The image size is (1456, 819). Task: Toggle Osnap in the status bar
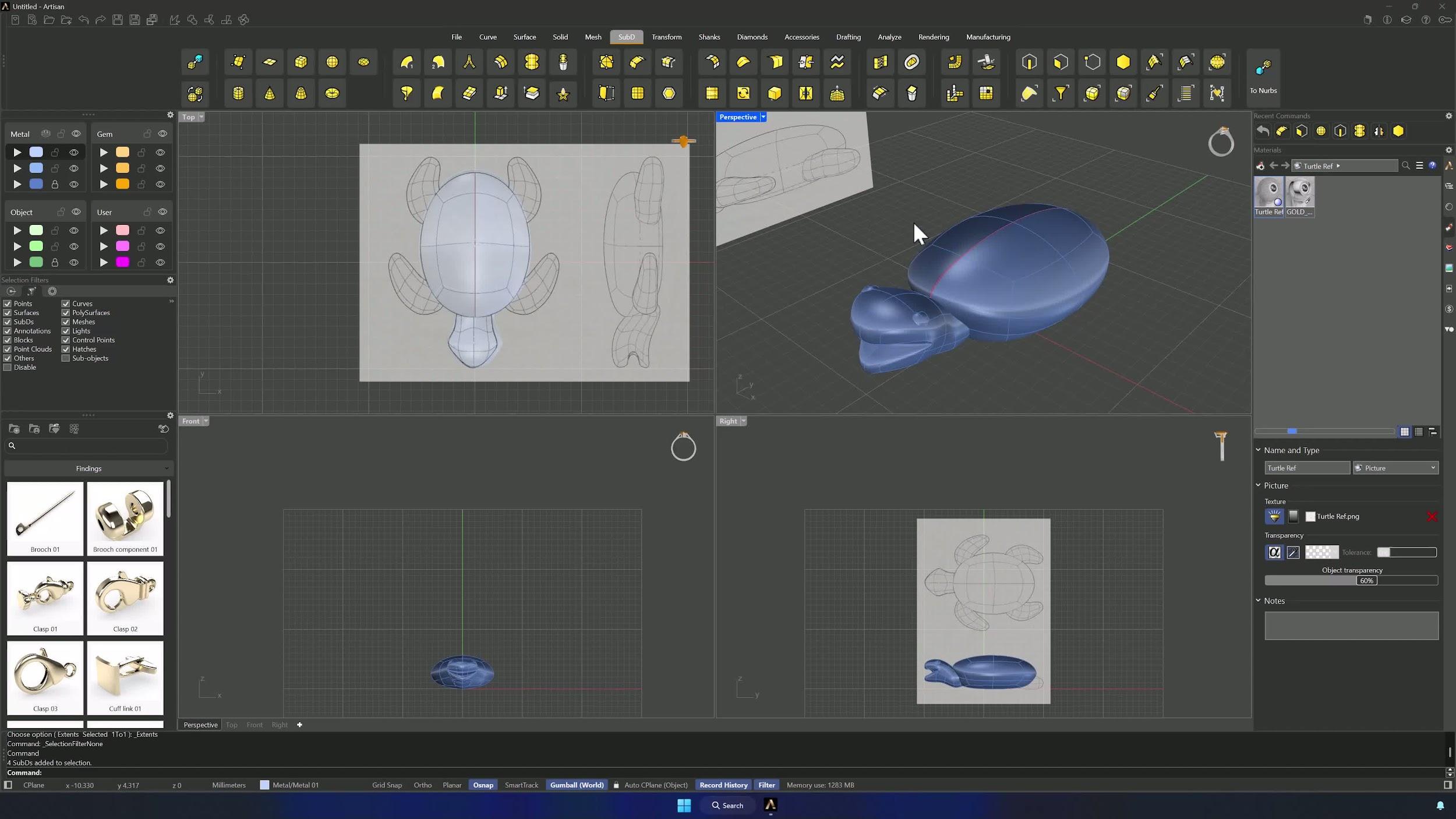pyautogui.click(x=483, y=785)
